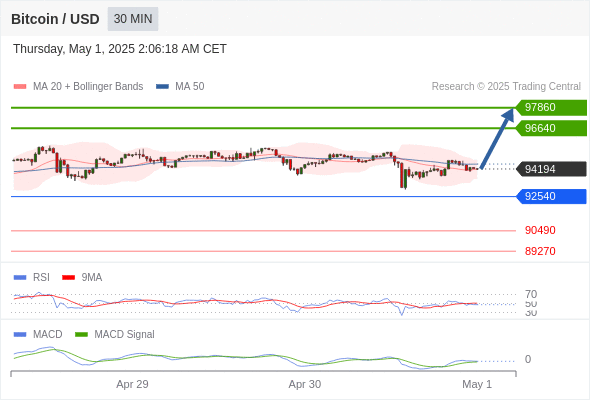The image size is (590, 400).
Task: Click the Bitcoin / USD title
Action: (x=55, y=19)
